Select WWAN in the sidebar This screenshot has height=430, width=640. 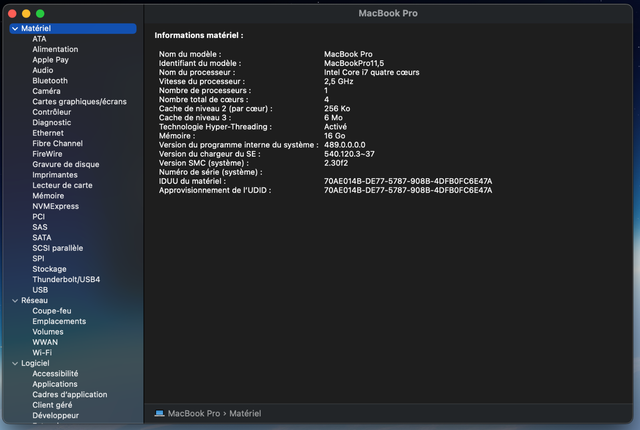[x=45, y=343]
